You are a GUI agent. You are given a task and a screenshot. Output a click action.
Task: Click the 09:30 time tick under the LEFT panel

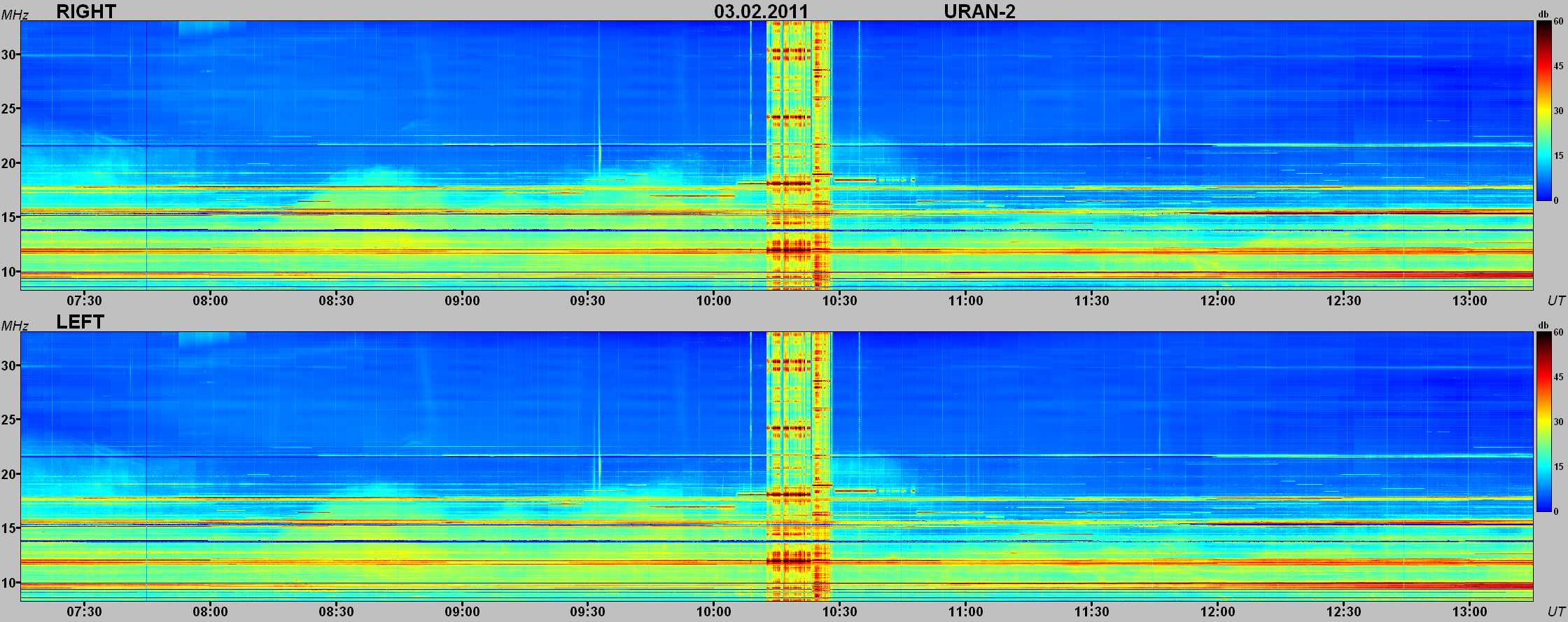click(588, 612)
